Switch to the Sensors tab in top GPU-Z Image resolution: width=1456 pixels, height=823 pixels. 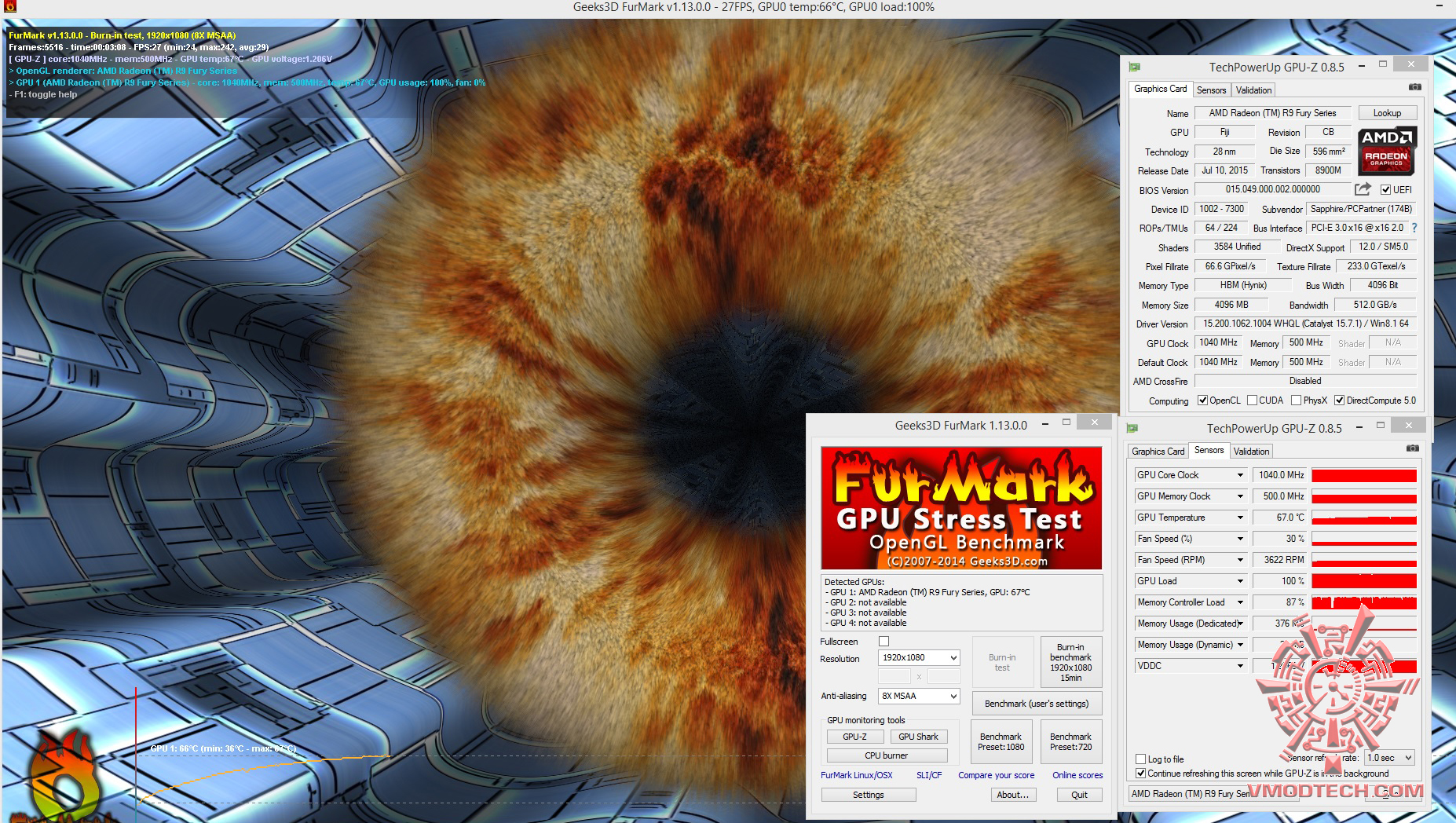(1211, 90)
